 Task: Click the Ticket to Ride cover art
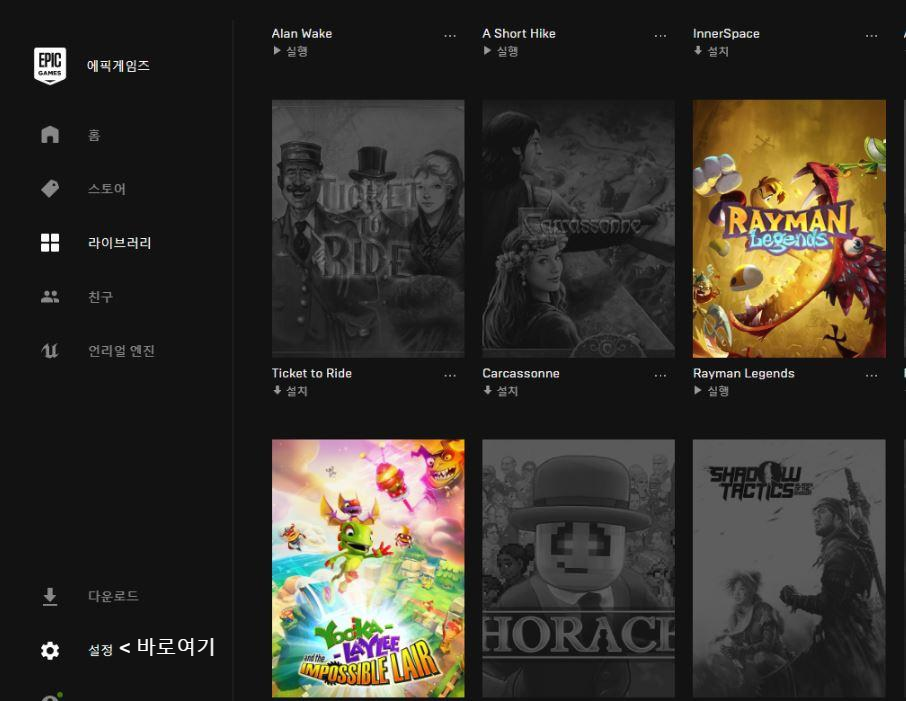click(x=368, y=228)
